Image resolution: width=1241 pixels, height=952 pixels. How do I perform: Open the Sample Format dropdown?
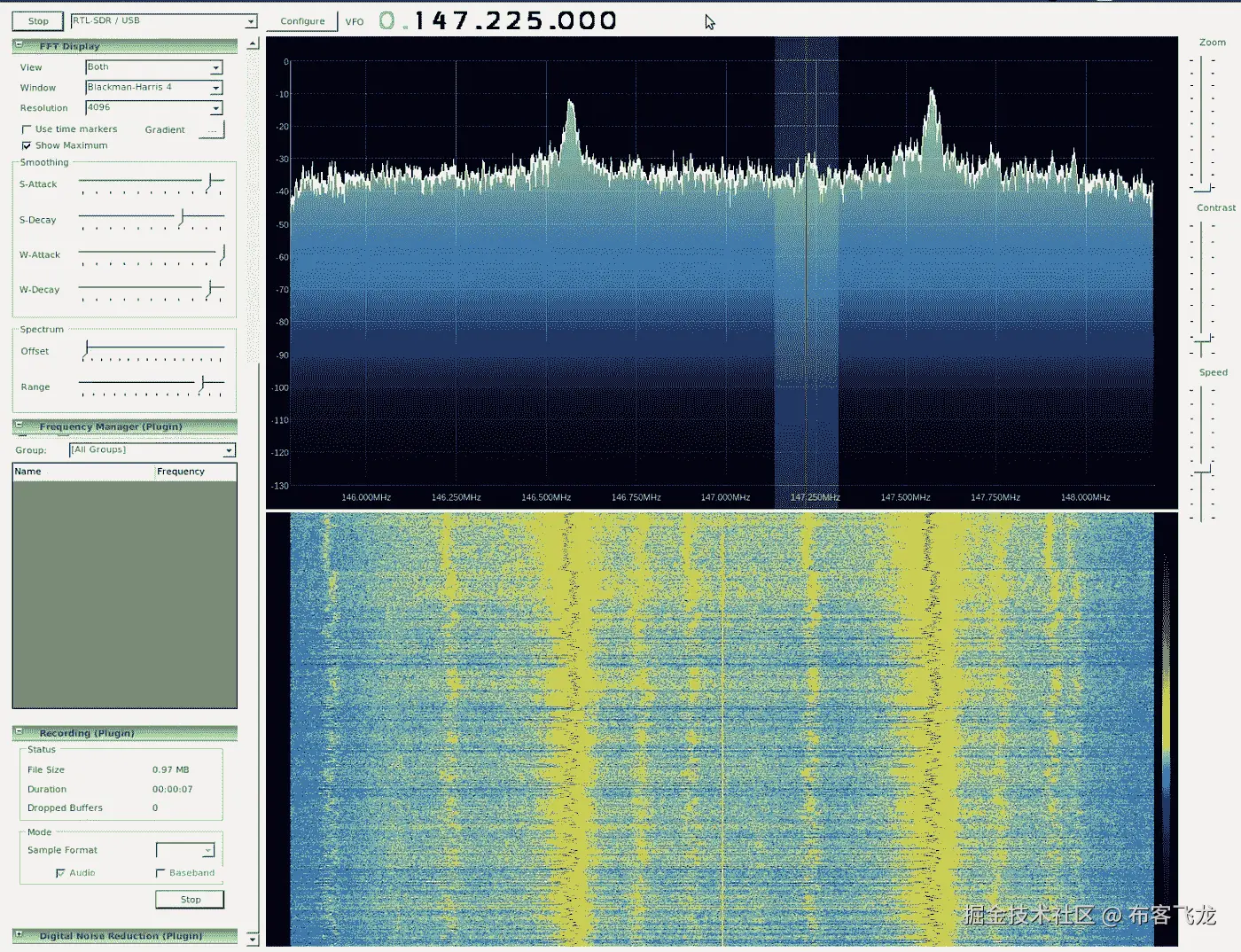click(x=185, y=850)
